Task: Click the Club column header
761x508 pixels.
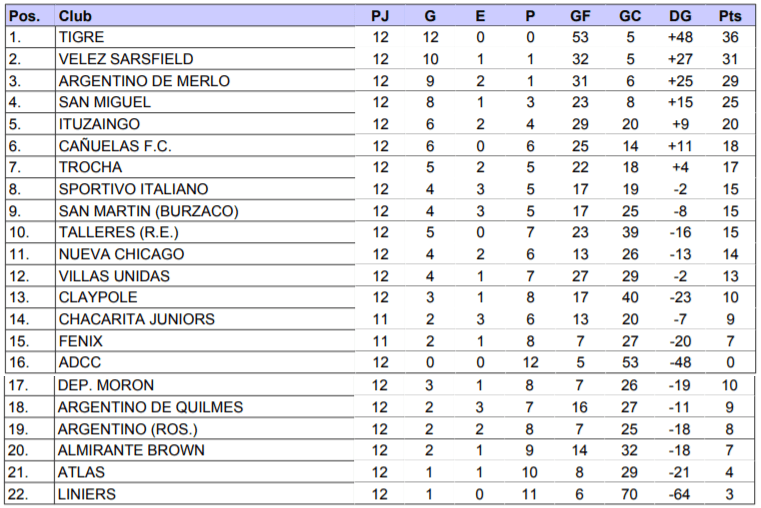Action: click(x=76, y=16)
